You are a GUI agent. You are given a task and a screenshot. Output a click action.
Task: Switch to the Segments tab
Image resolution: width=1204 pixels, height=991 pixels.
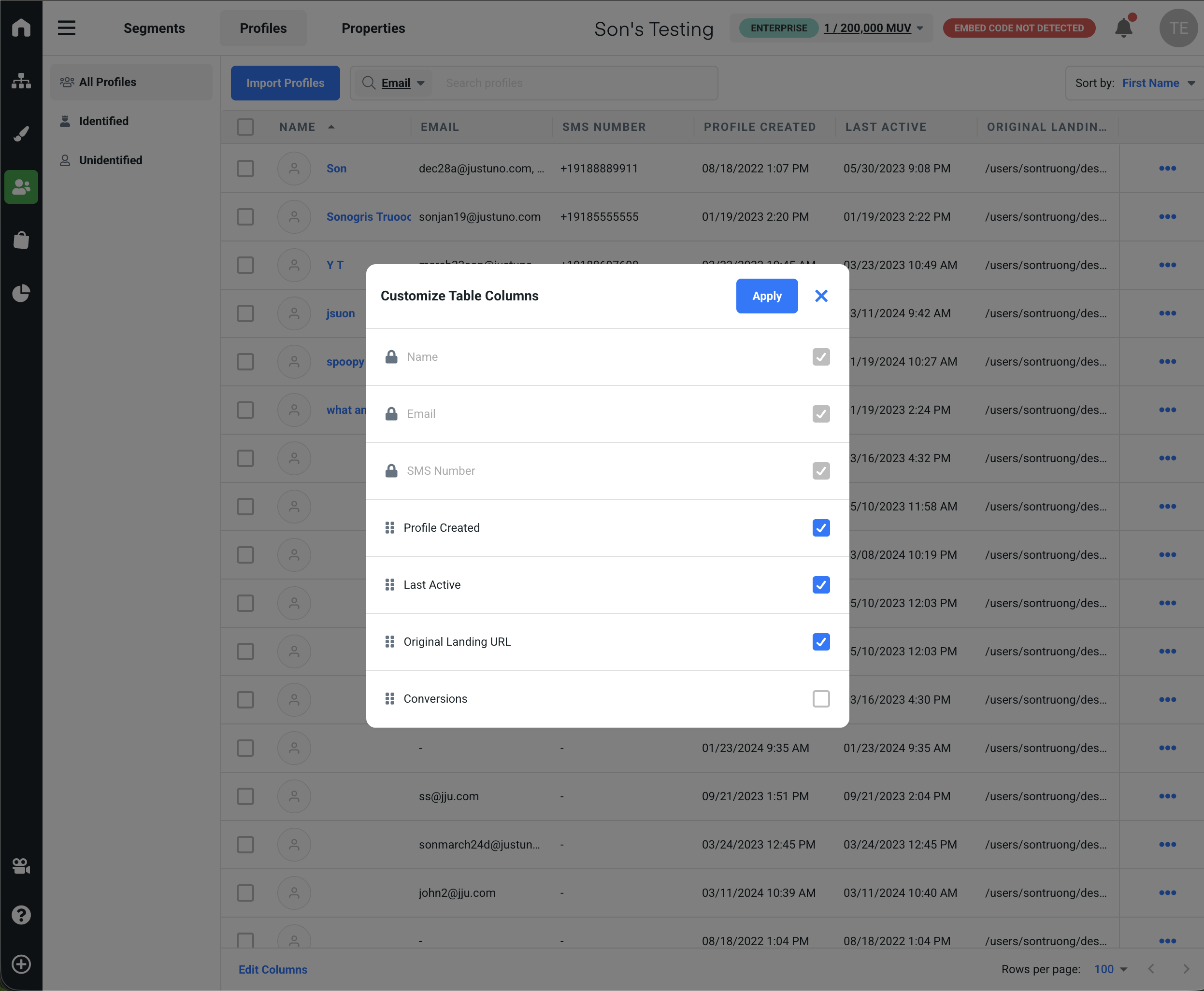click(x=154, y=28)
